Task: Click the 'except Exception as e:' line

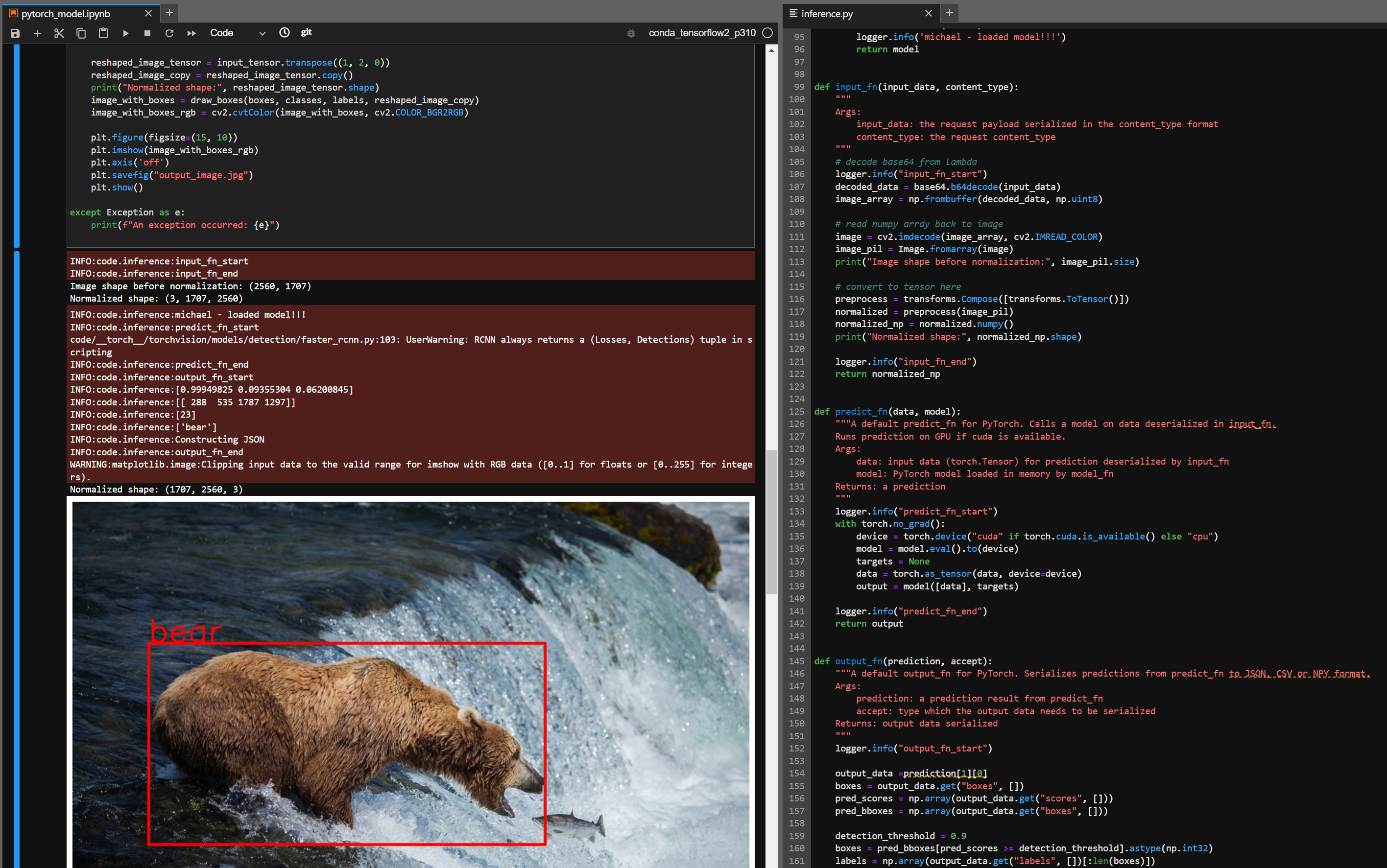Action: [x=127, y=212]
